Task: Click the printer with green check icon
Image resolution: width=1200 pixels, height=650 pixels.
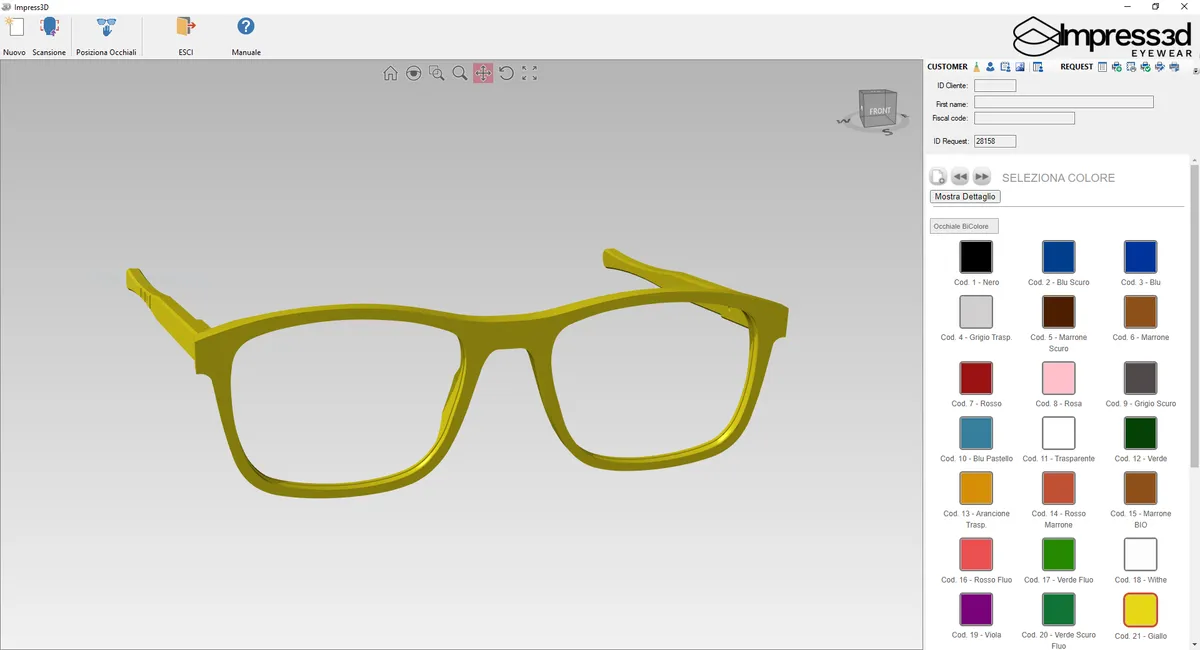Action: pos(1145,67)
